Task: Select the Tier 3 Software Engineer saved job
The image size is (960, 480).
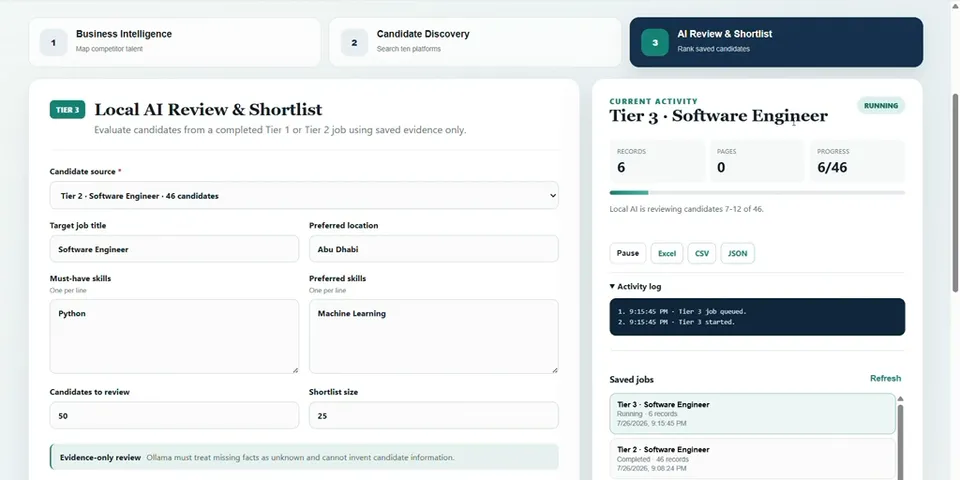Action: click(x=752, y=414)
